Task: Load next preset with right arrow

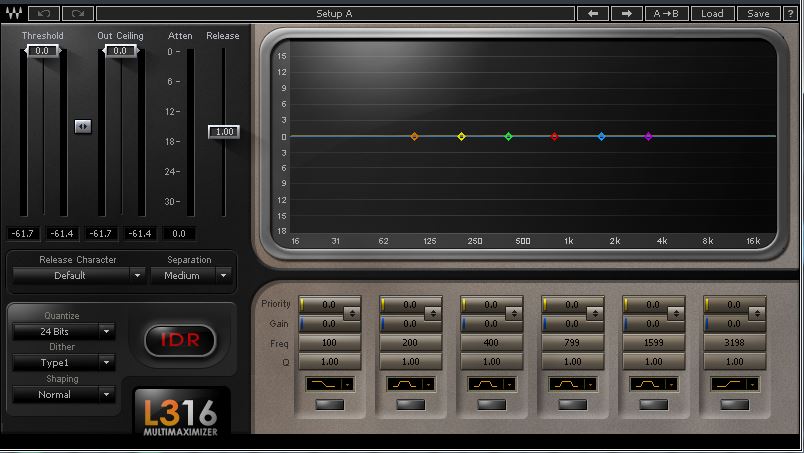Action: click(x=626, y=14)
